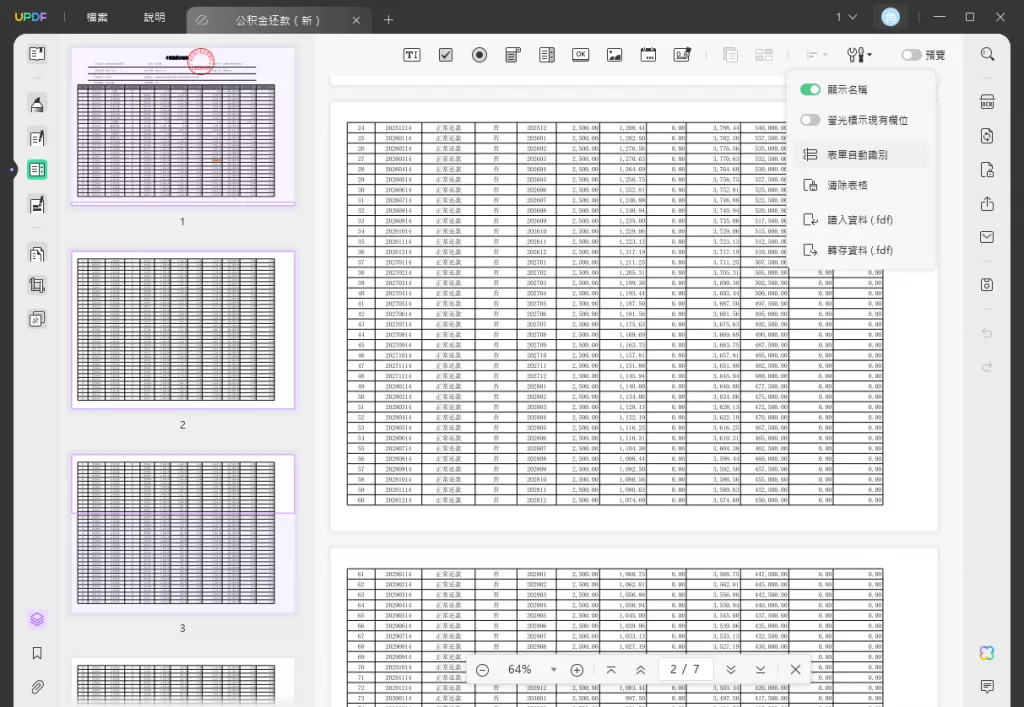
Task: Go to the previous page
Action: click(x=640, y=670)
